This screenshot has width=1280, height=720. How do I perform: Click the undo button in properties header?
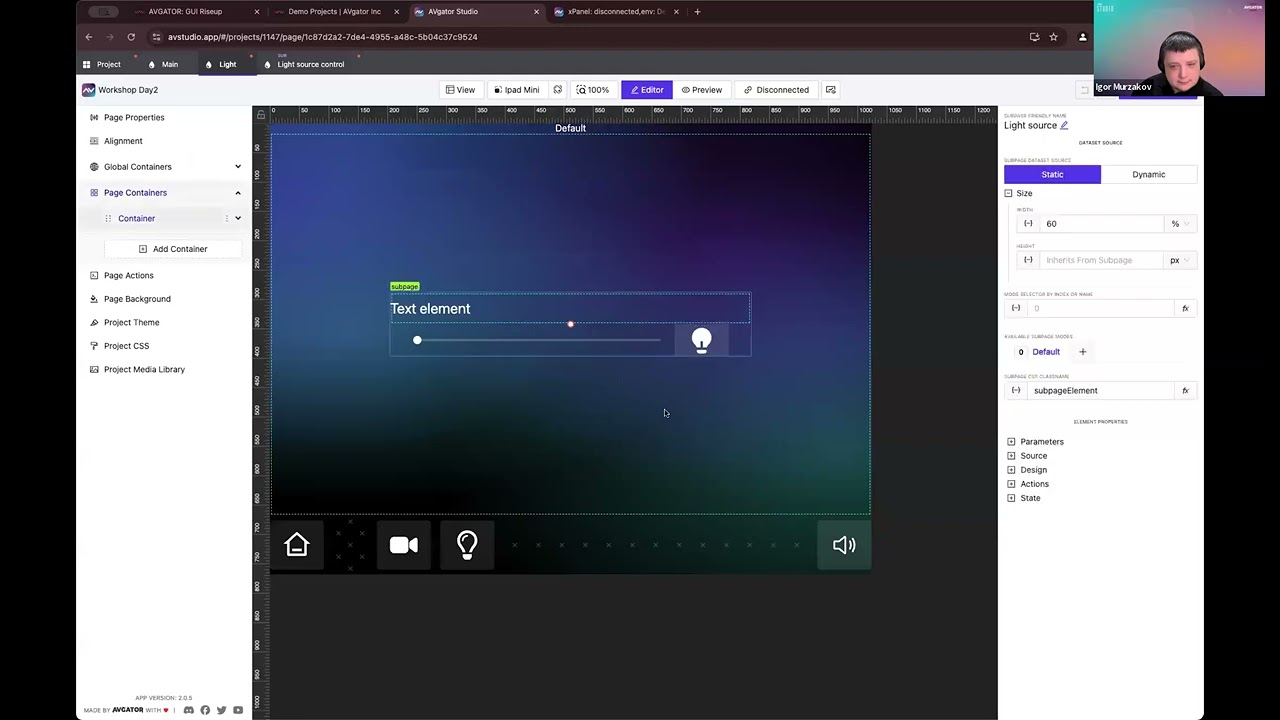(1084, 90)
